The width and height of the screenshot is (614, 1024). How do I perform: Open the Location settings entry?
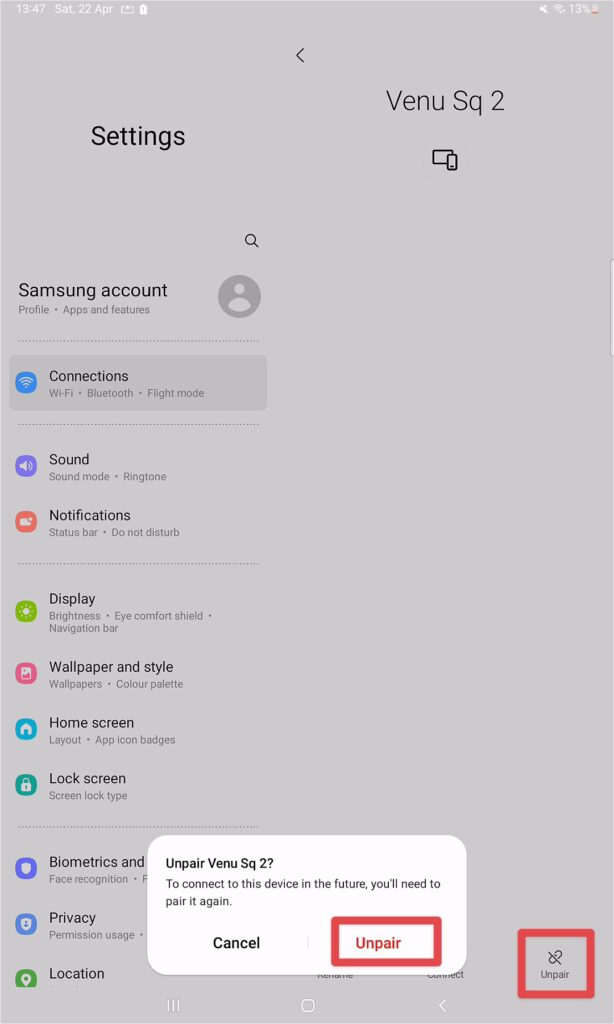78,974
